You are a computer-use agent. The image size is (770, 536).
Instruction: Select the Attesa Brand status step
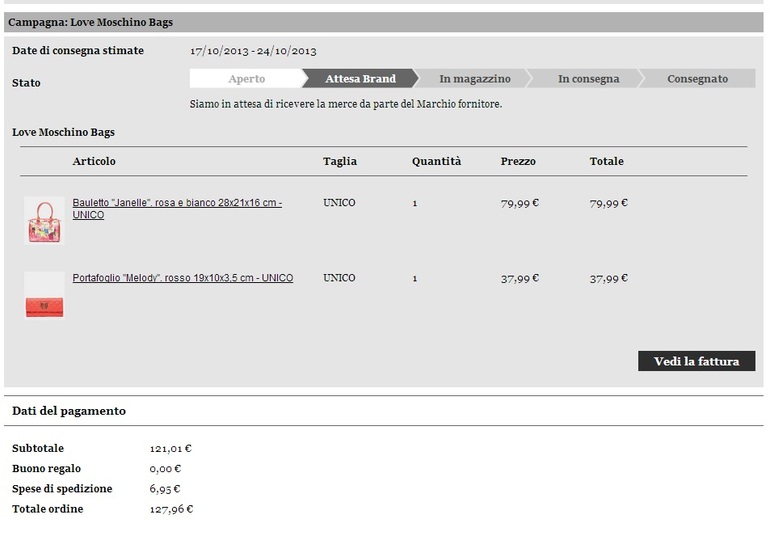[x=360, y=79]
